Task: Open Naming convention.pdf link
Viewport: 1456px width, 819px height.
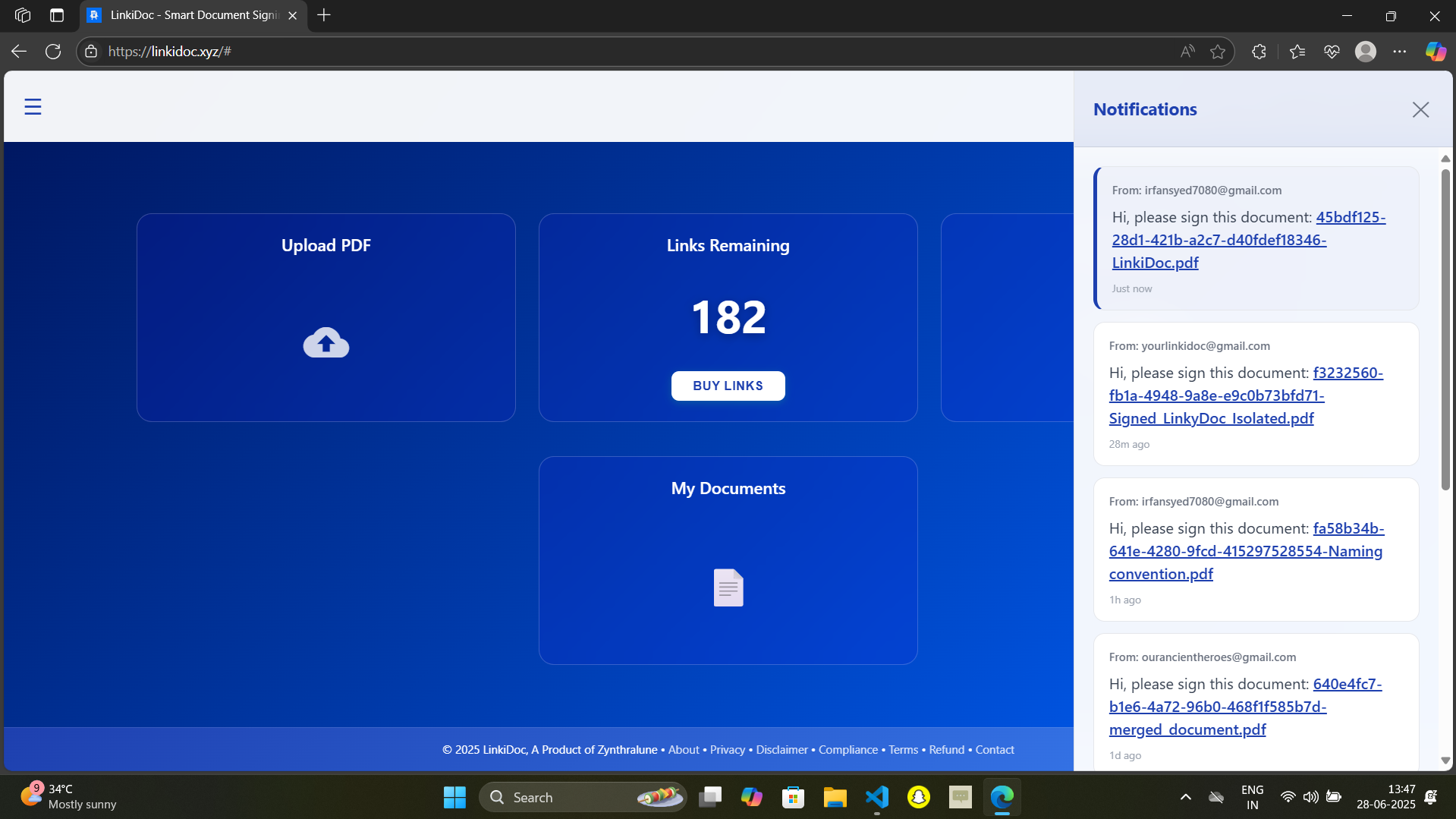Action: (1247, 551)
